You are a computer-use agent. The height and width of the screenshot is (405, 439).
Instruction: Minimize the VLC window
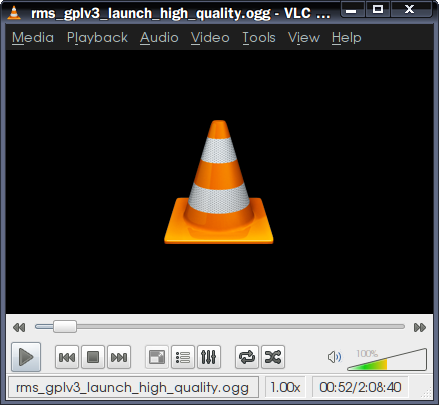pyautogui.click(x=351, y=9)
